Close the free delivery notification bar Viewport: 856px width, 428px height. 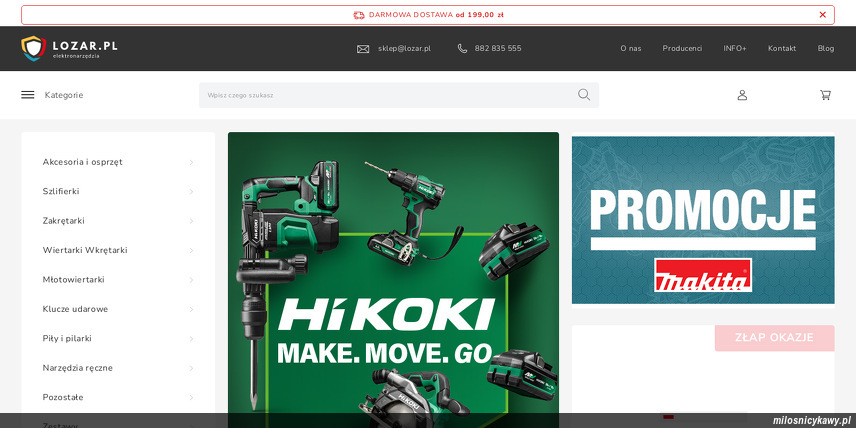tap(822, 15)
